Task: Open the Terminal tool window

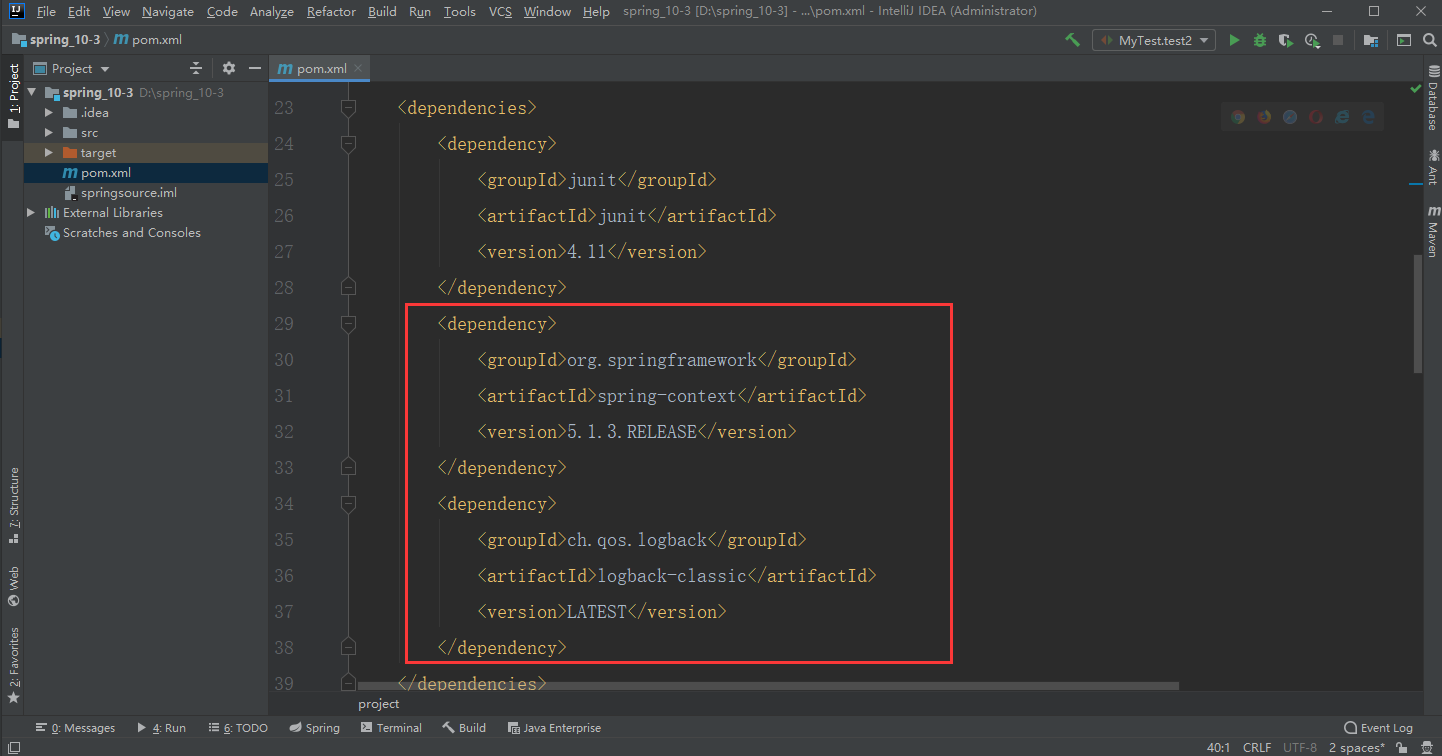Action: coord(391,728)
